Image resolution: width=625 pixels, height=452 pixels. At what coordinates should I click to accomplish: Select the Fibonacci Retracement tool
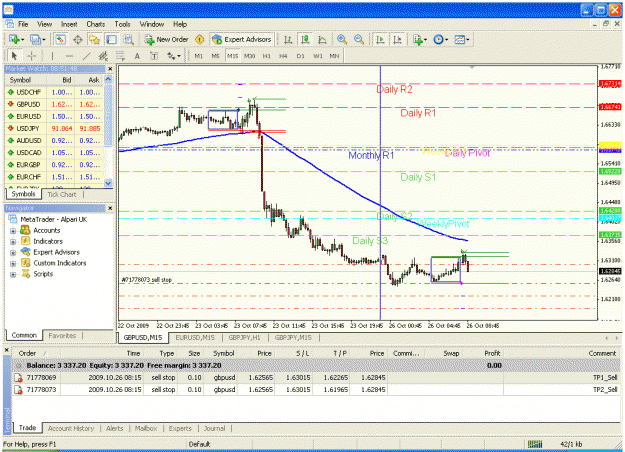120,56
